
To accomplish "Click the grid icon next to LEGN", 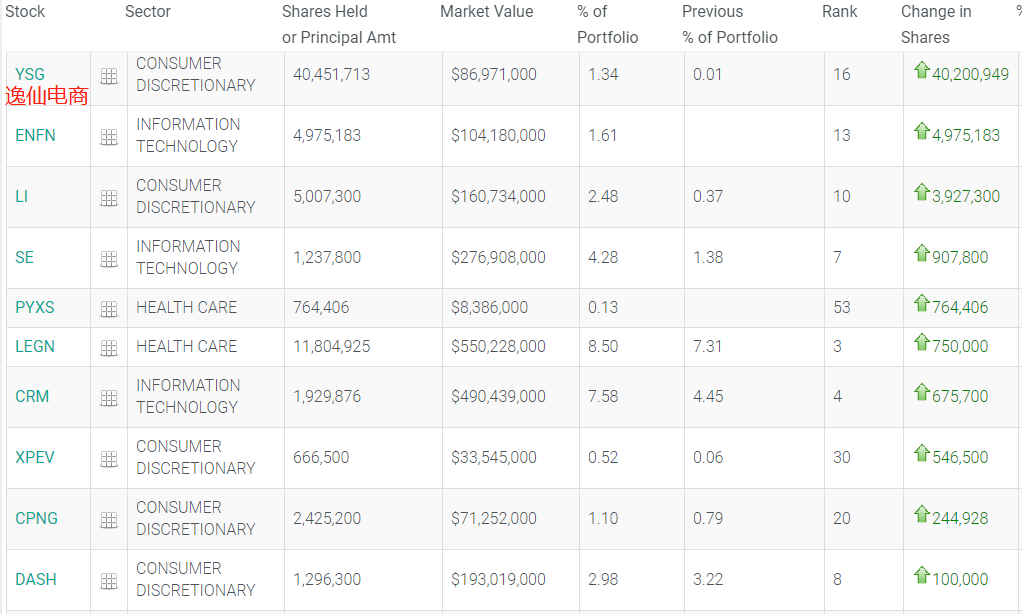I will coord(109,348).
